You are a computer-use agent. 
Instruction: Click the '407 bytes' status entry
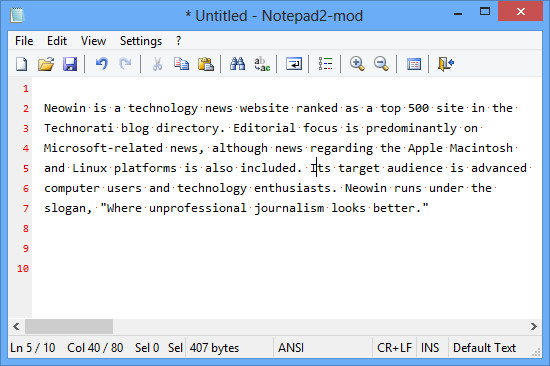coord(214,348)
